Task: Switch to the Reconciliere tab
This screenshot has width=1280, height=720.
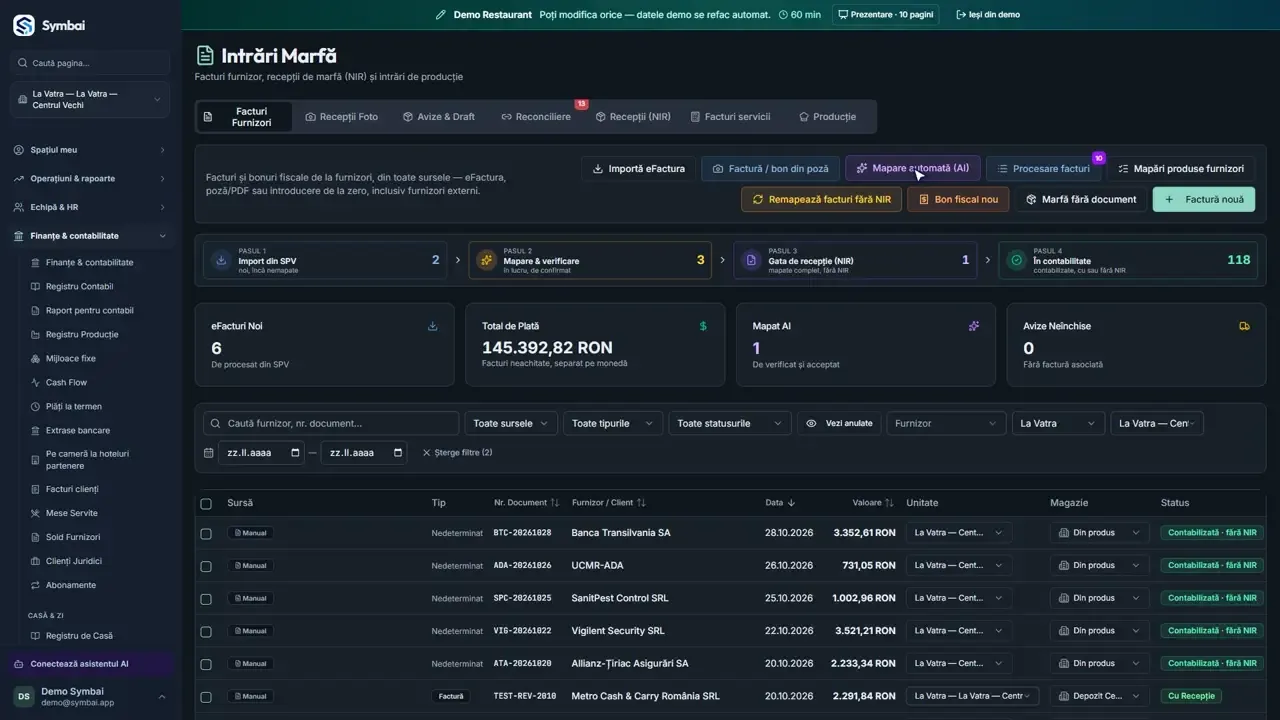Action: pos(536,117)
